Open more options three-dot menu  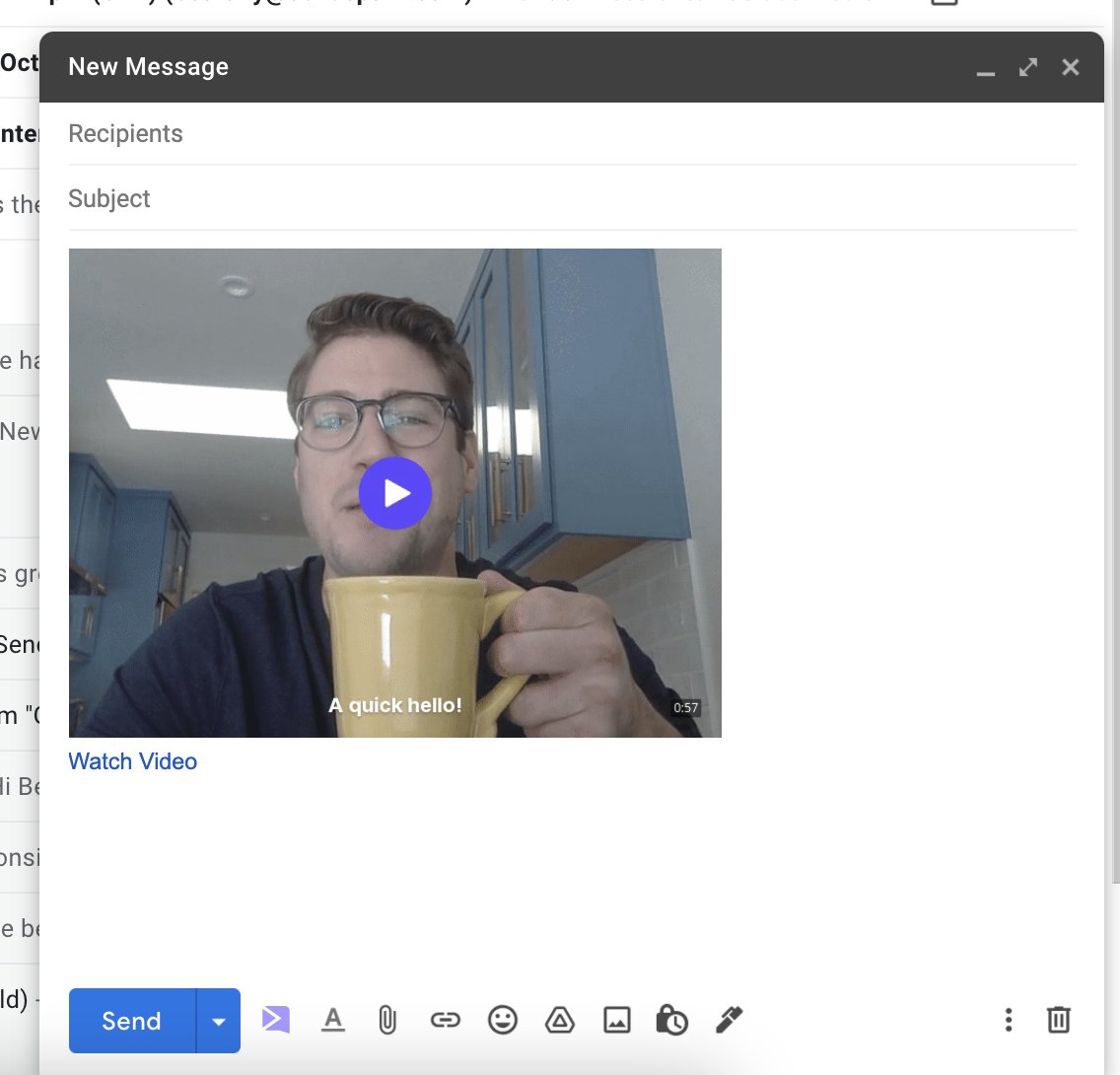[1009, 1020]
